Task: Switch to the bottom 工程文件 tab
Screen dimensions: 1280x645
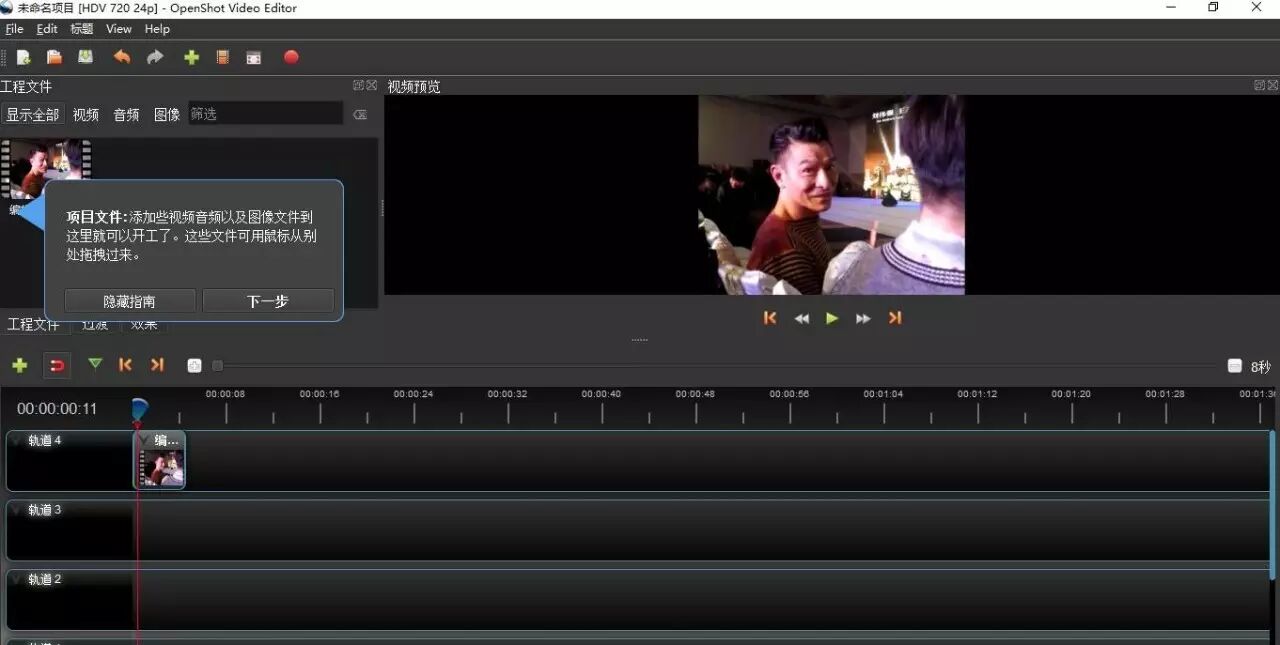Action: (x=33, y=324)
